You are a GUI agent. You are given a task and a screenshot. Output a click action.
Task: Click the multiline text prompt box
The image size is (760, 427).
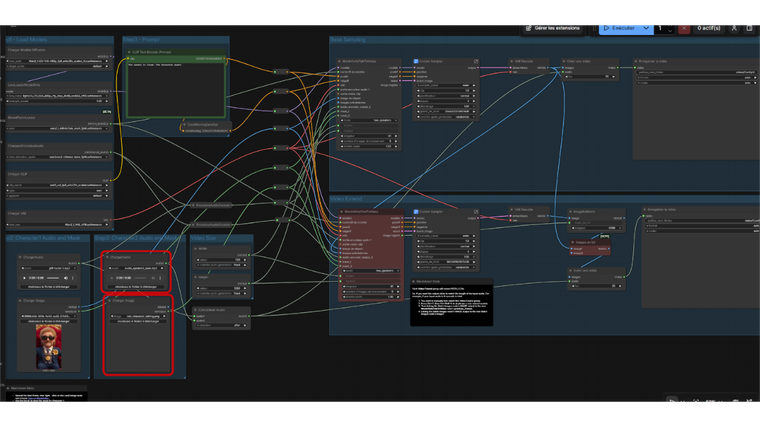(176, 90)
